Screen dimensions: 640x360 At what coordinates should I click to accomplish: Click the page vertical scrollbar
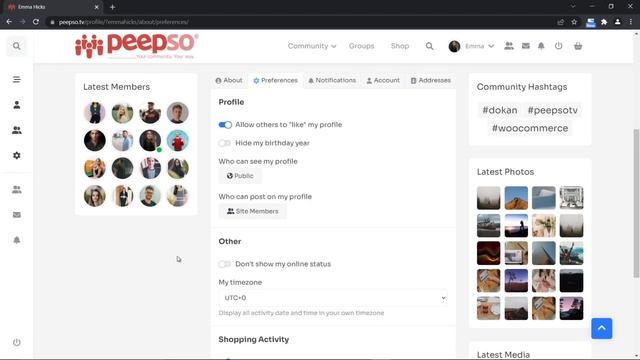636,204
